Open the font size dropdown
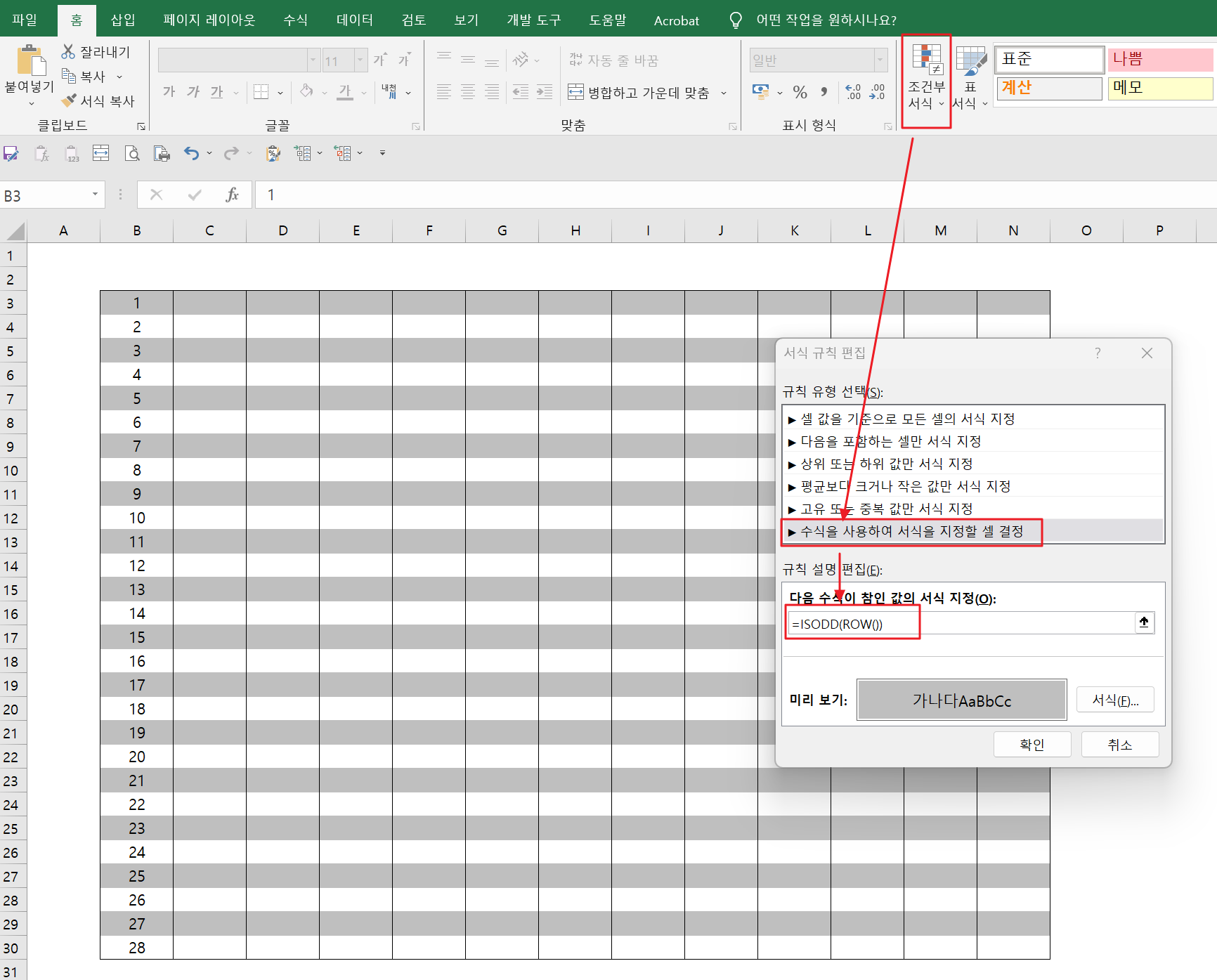 pyautogui.click(x=360, y=60)
